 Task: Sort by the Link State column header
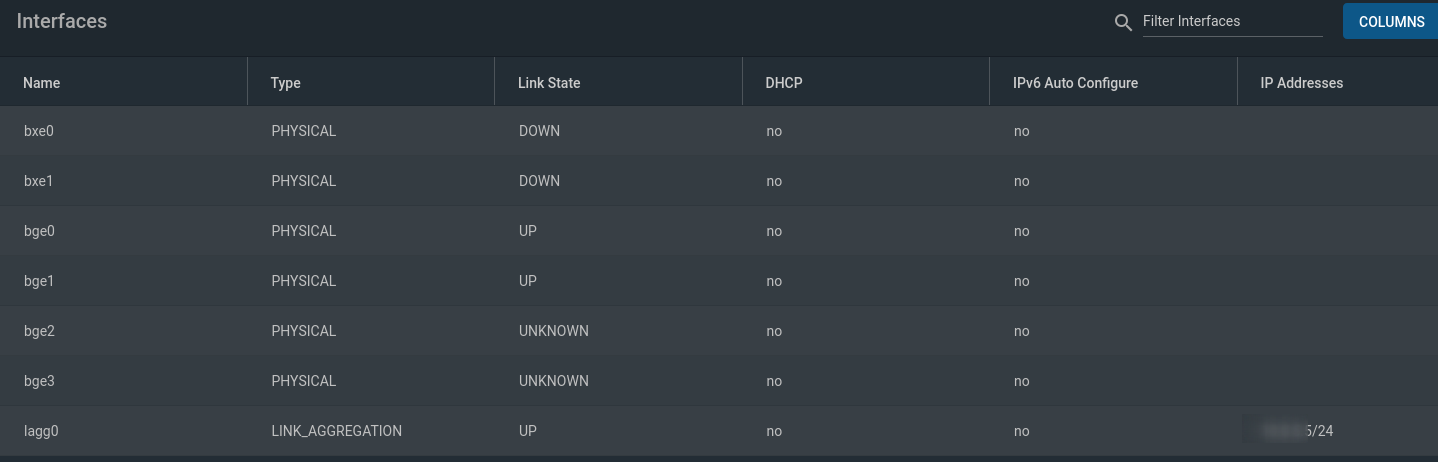(549, 83)
